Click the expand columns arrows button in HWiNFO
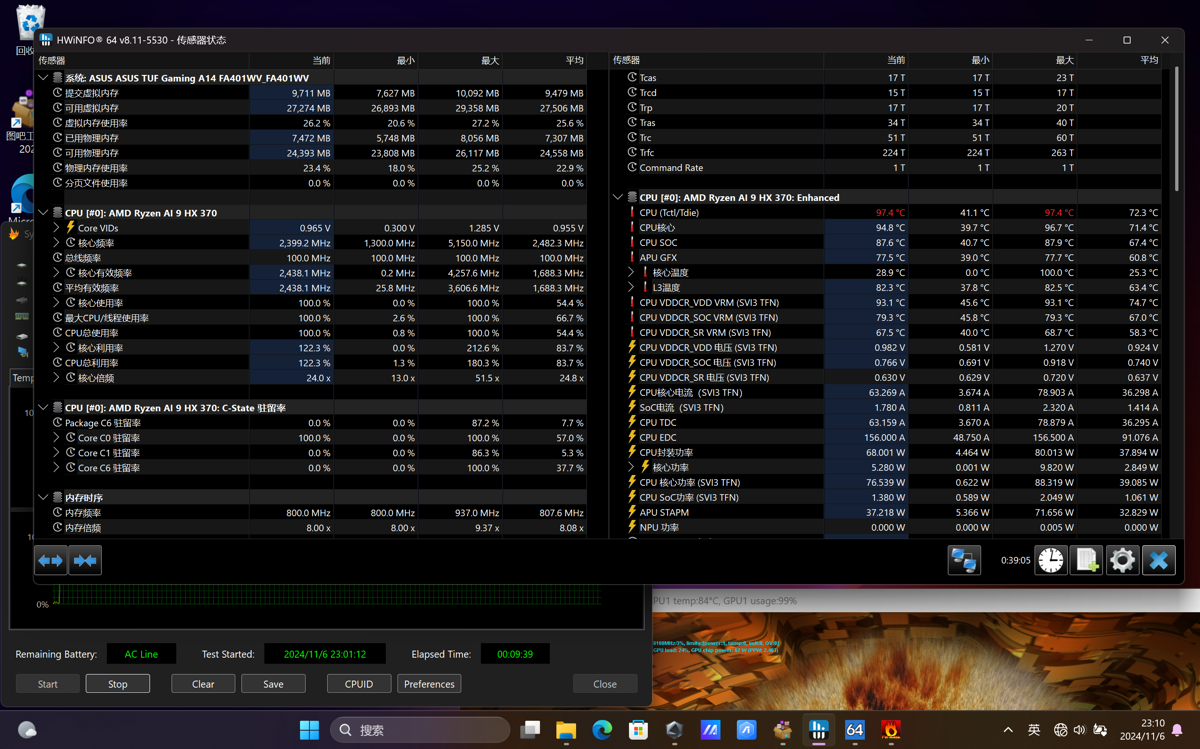The width and height of the screenshot is (1200, 749). pyautogui.click(x=50, y=561)
